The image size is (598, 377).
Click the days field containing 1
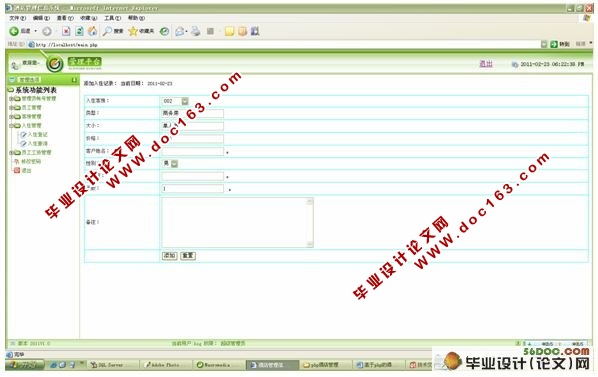(193, 188)
